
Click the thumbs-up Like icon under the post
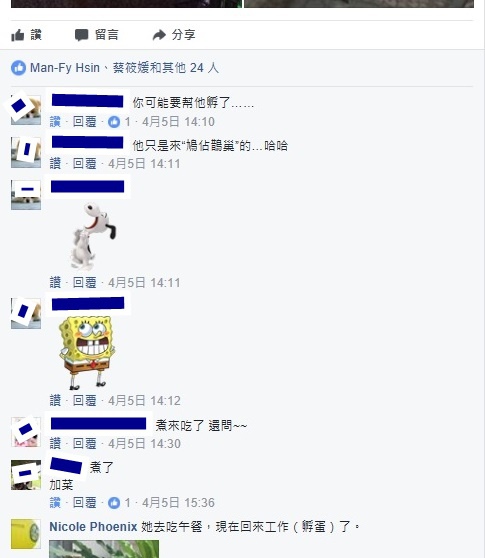pyautogui.click(x=17, y=35)
